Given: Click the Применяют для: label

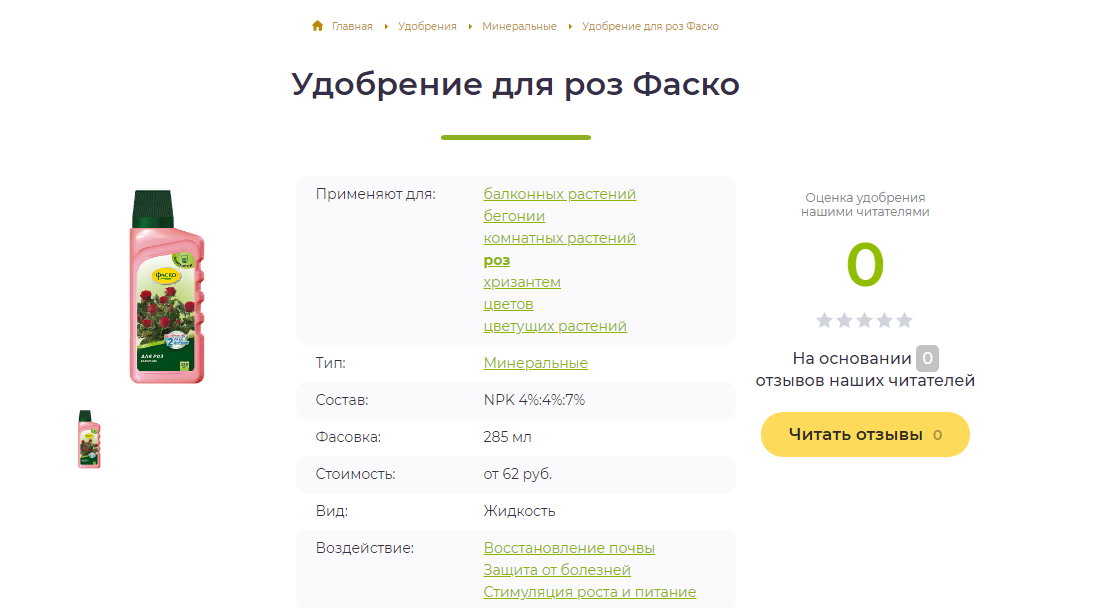Looking at the screenshot, I should point(375,194).
